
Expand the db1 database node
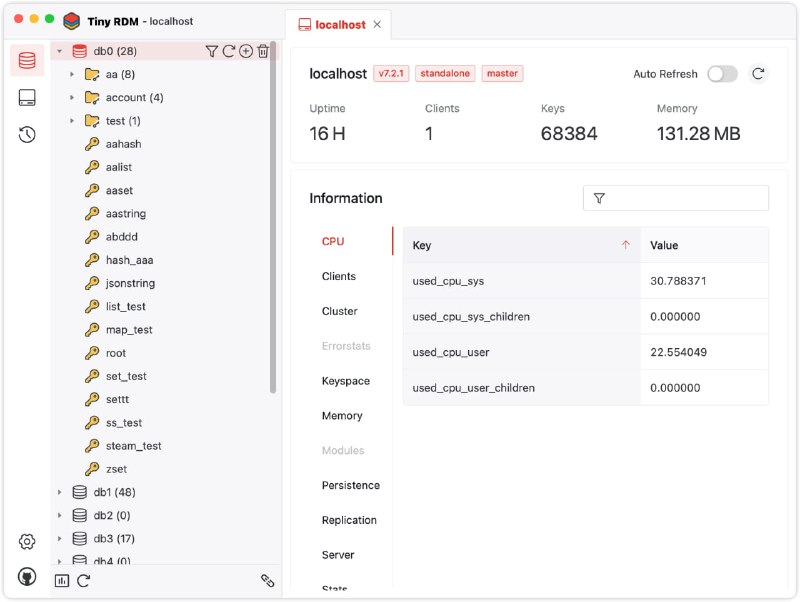[58, 491]
